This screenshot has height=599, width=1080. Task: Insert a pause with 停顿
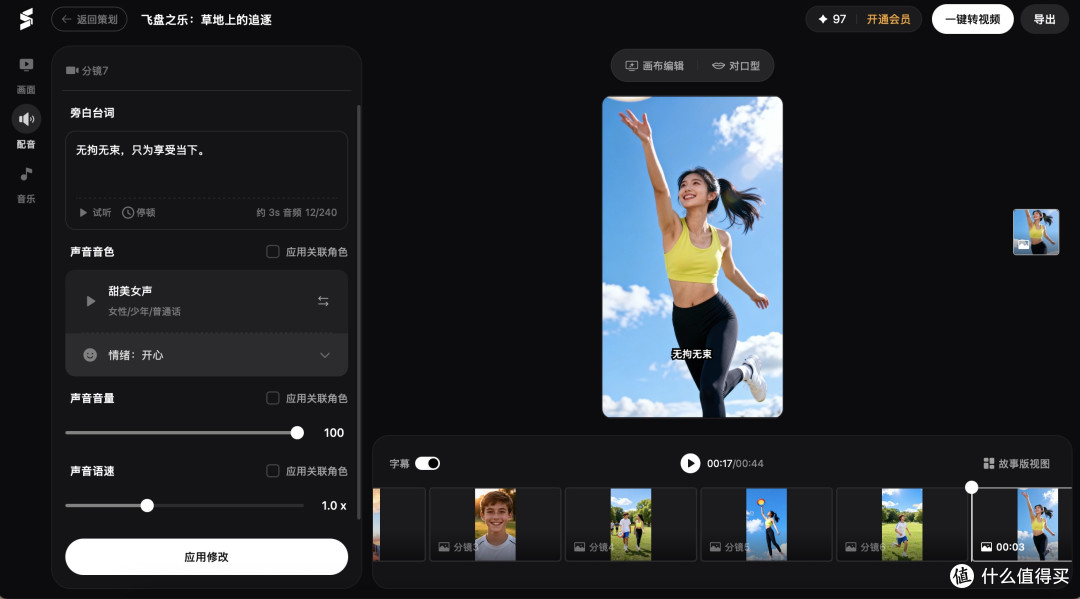(x=138, y=213)
